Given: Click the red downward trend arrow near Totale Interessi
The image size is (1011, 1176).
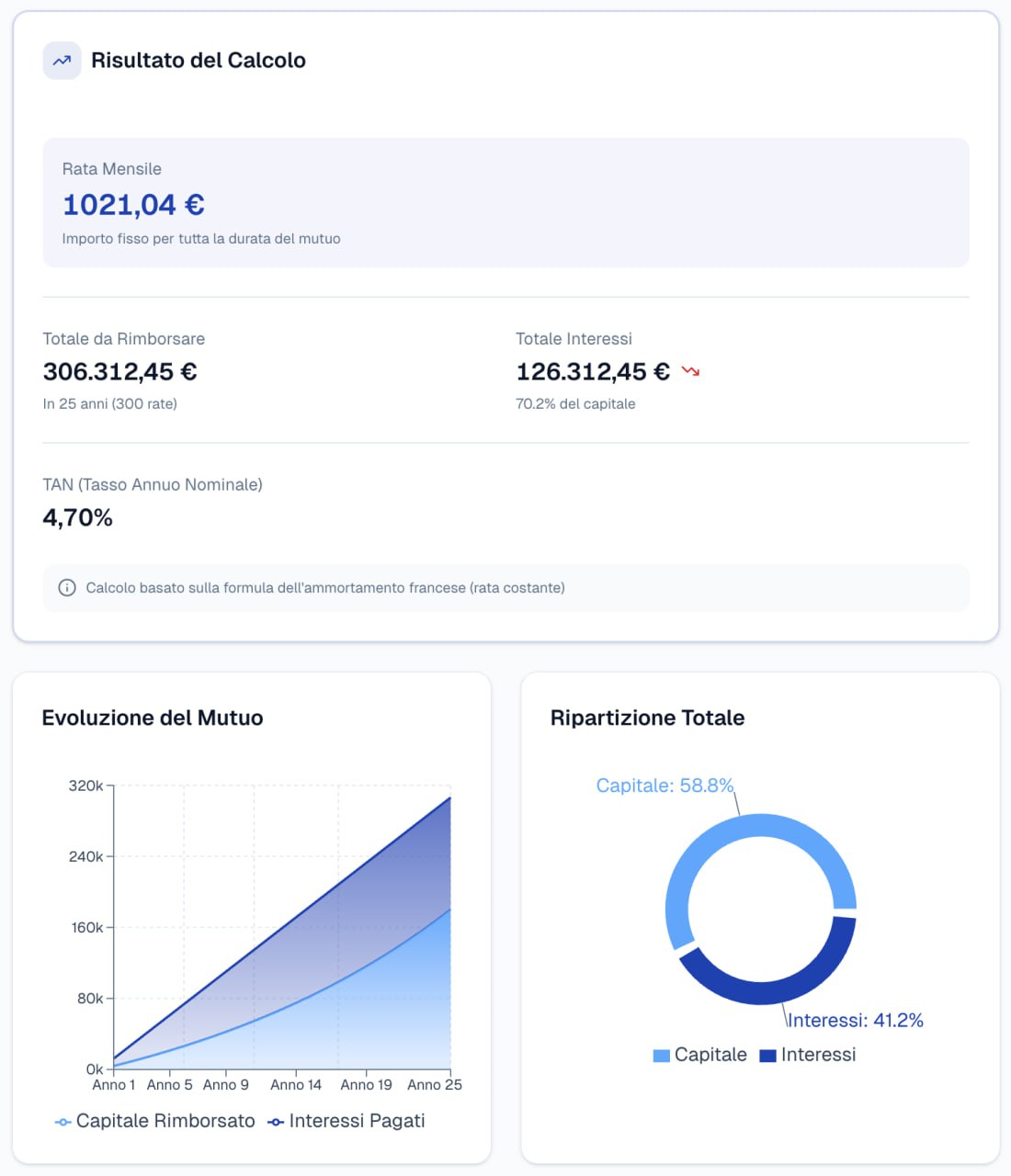Looking at the screenshot, I should pyautogui.click(x=689, y=370).
